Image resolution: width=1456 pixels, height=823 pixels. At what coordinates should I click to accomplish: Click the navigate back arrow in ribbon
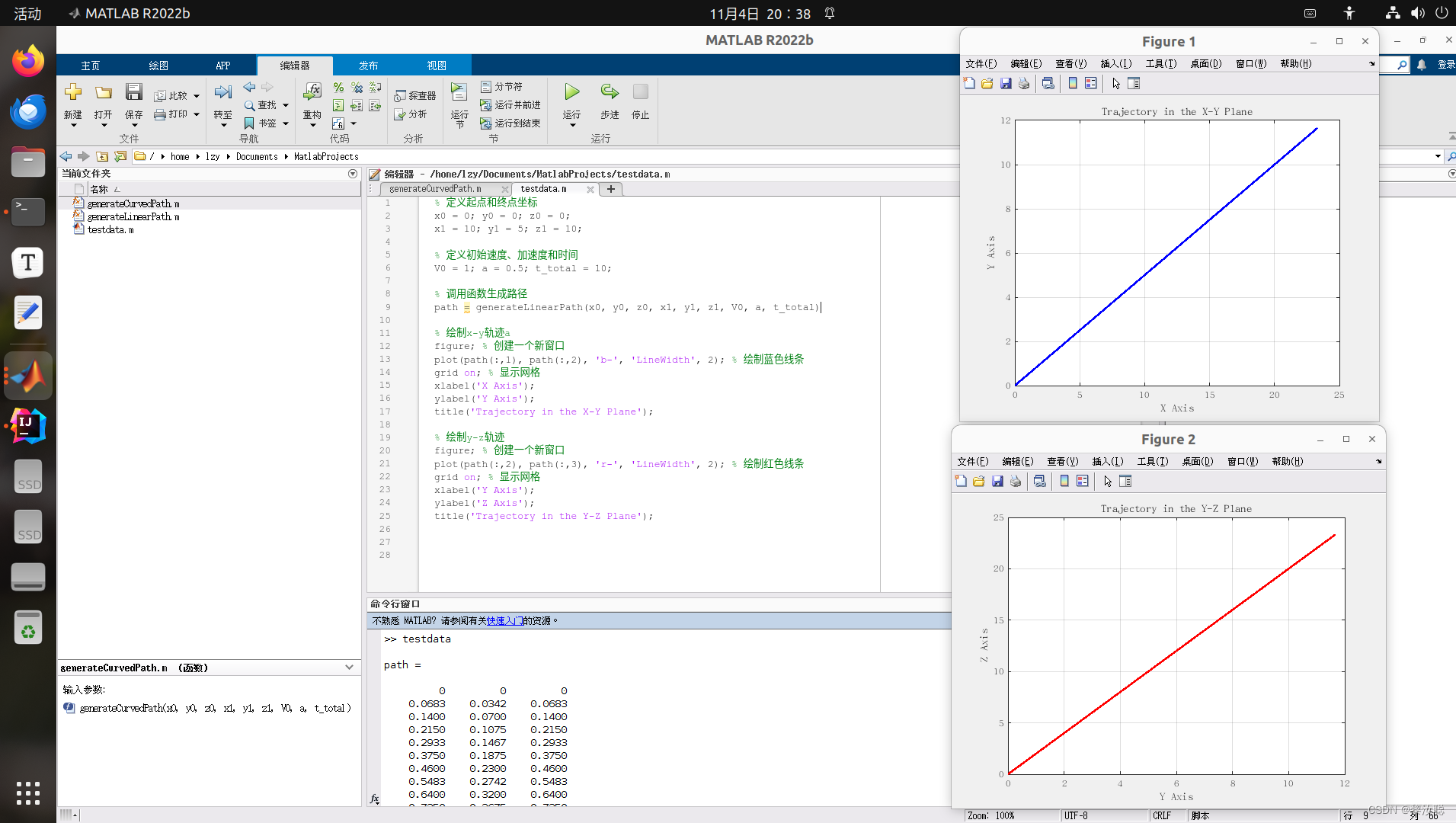pos(249,88)
